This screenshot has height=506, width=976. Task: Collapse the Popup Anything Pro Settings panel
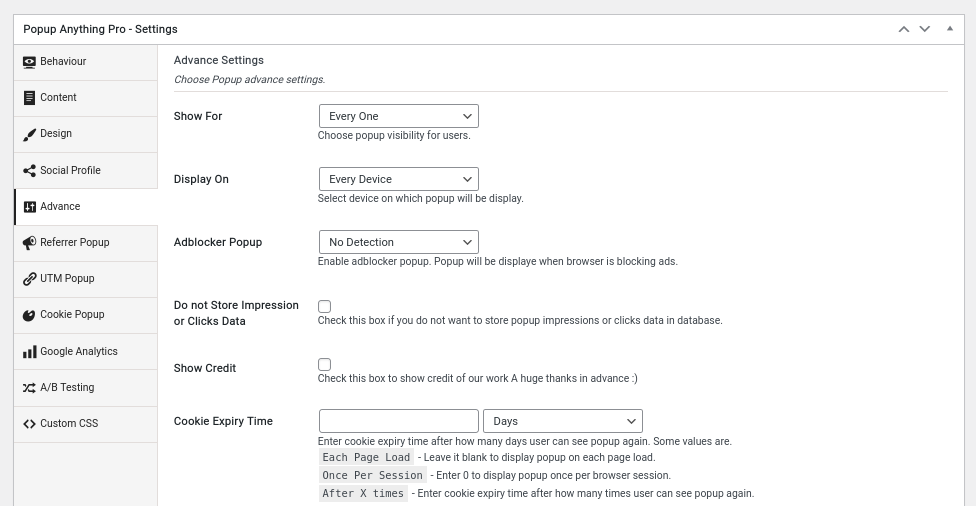tap(950, 29)
